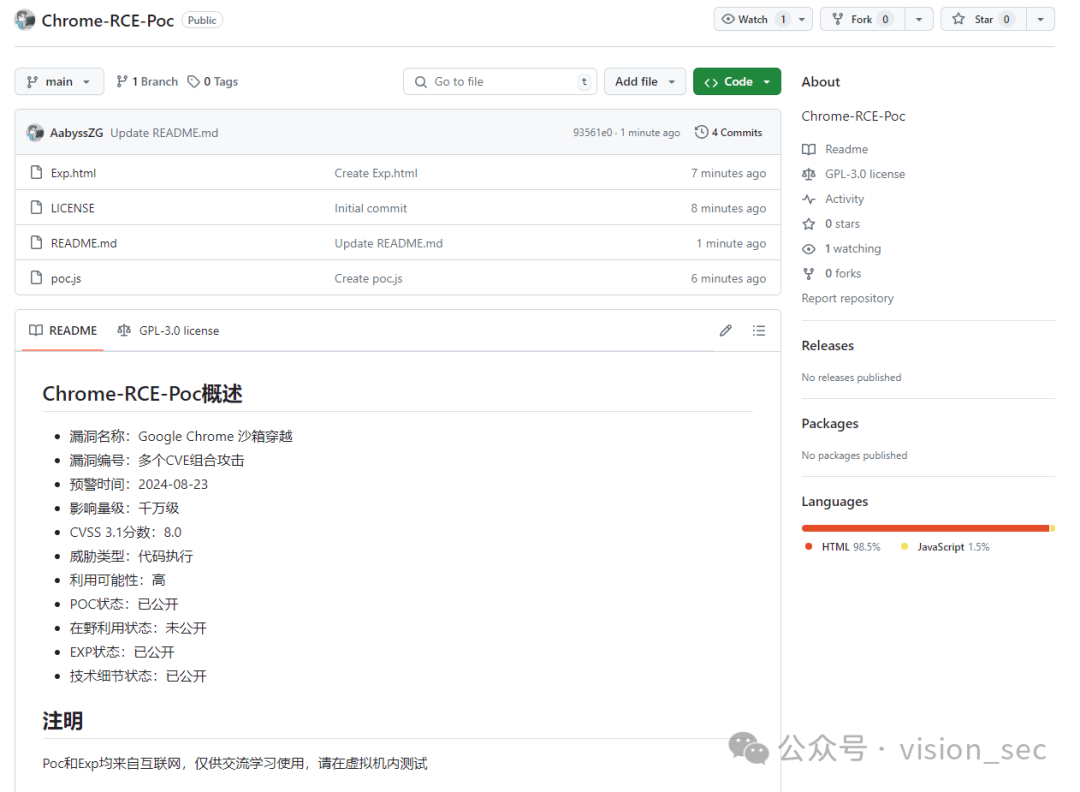The width and height of the screenshot is (1080, 792).
Task: Click the eye icon beside 1 watching
Action: (809, 249)
